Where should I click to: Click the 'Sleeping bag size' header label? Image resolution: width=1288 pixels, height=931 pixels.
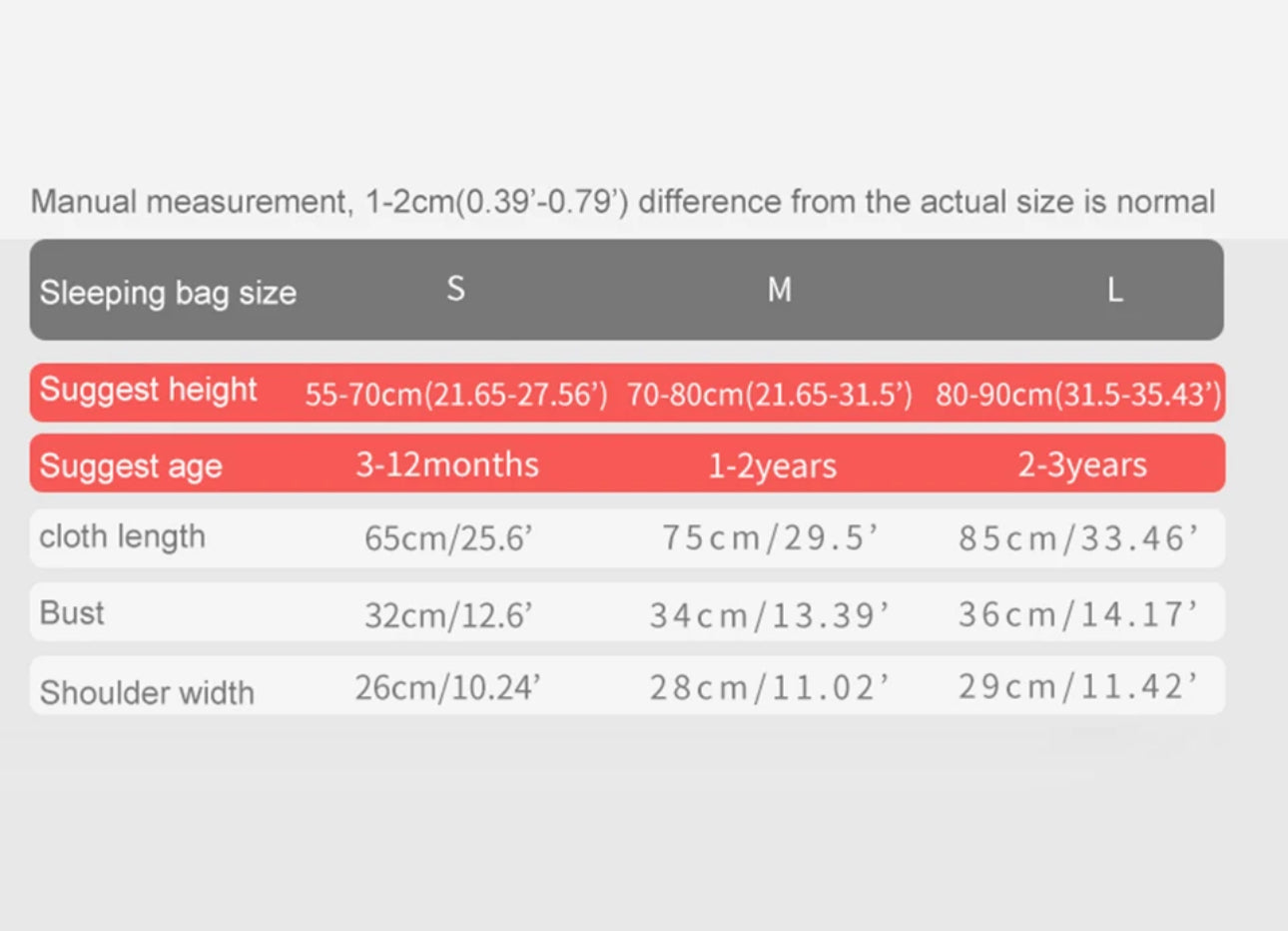[168, 293]
